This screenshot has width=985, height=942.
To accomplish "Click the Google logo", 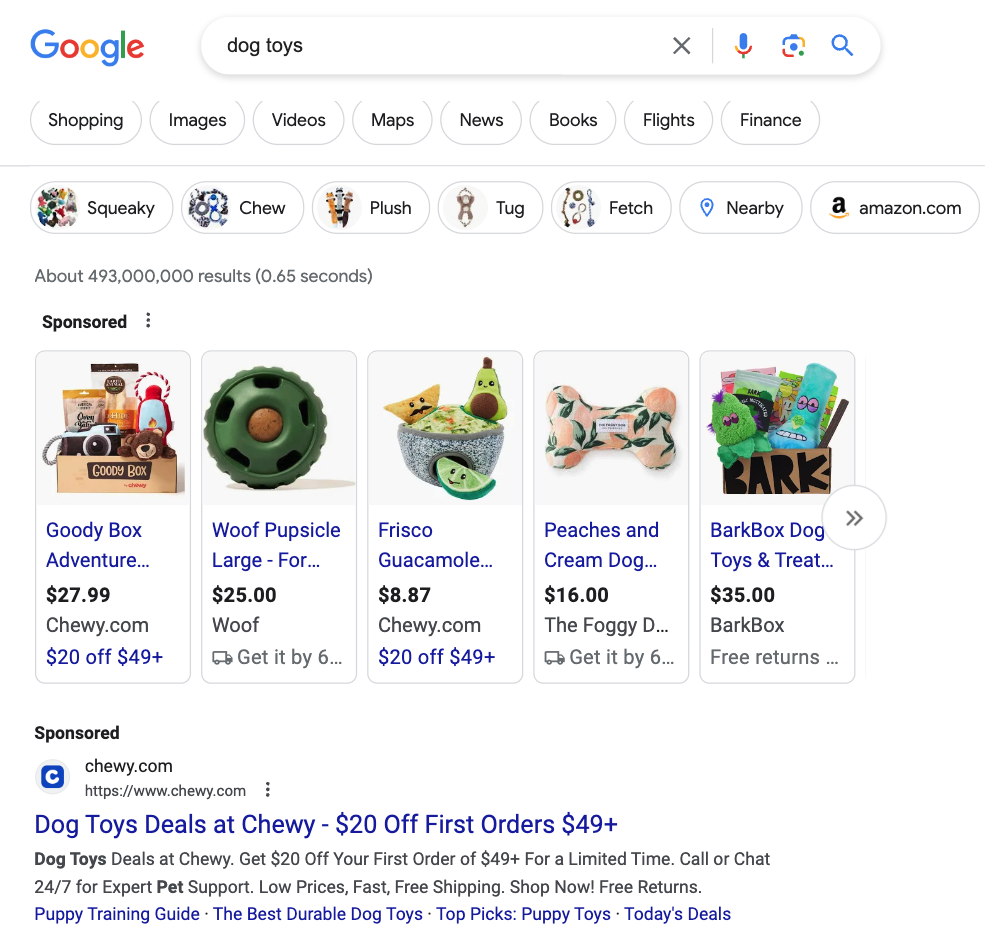I will (87, 47).
